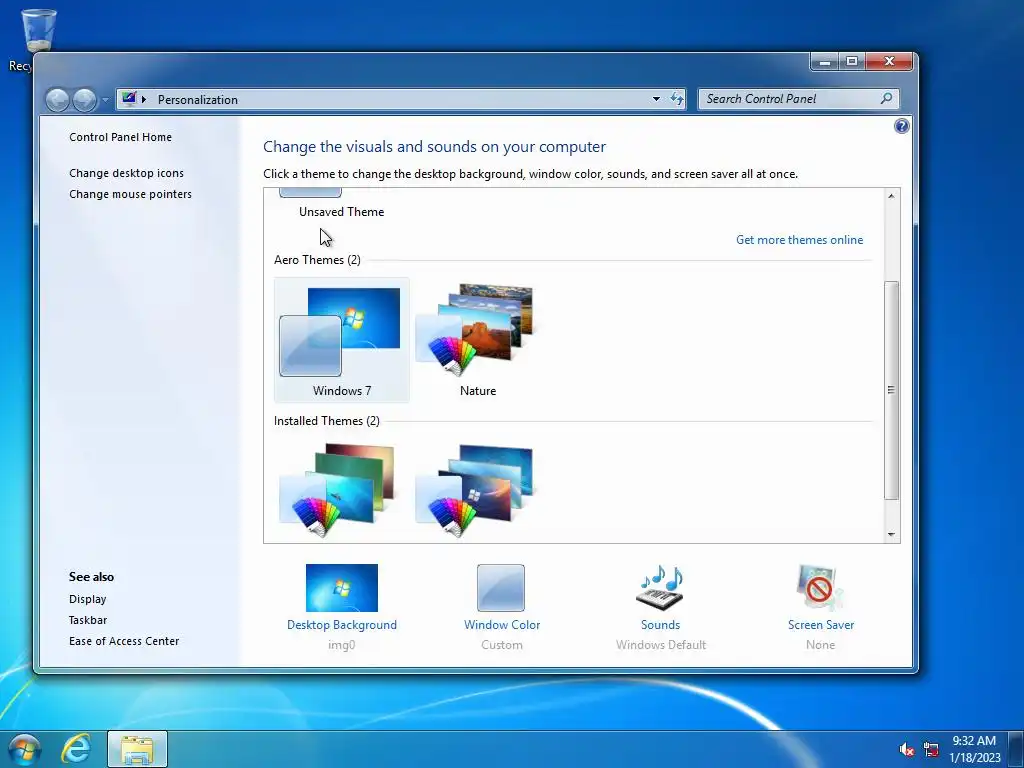This screenshot has width=1024, height=768.
Task: Select the Nature Aero theme
Action: click(477, 340)
